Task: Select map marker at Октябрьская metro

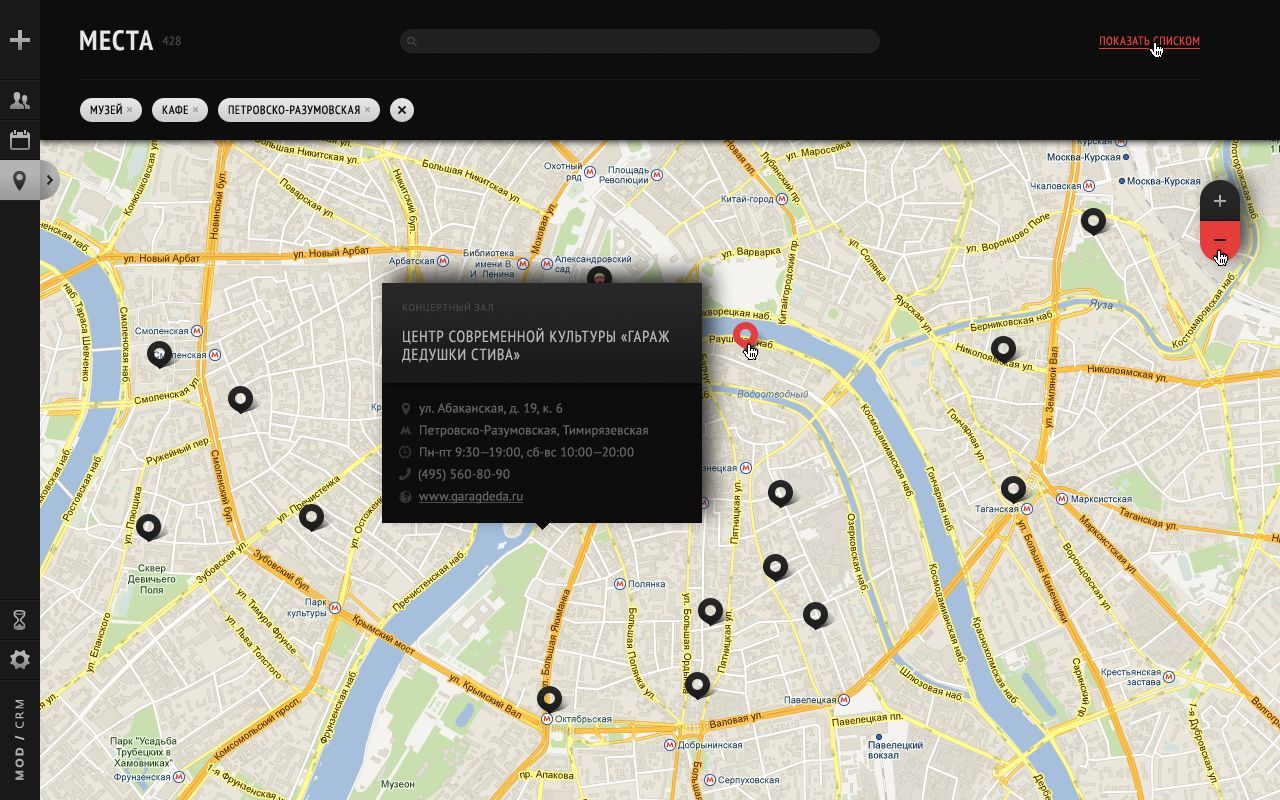Action: (548, 697)
